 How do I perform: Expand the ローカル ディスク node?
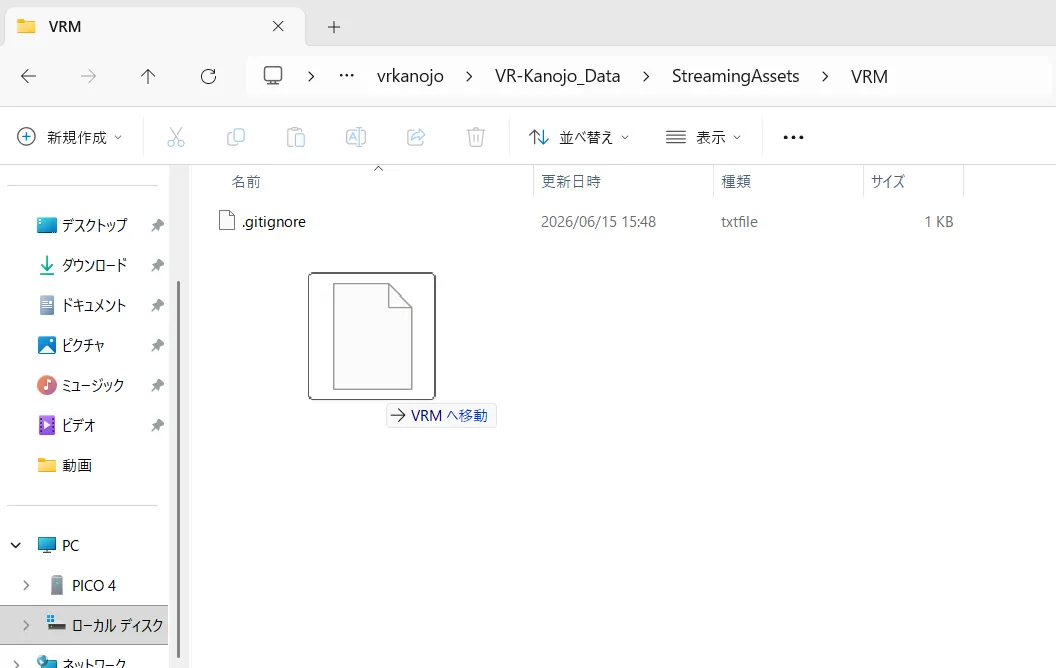(26, 626)
